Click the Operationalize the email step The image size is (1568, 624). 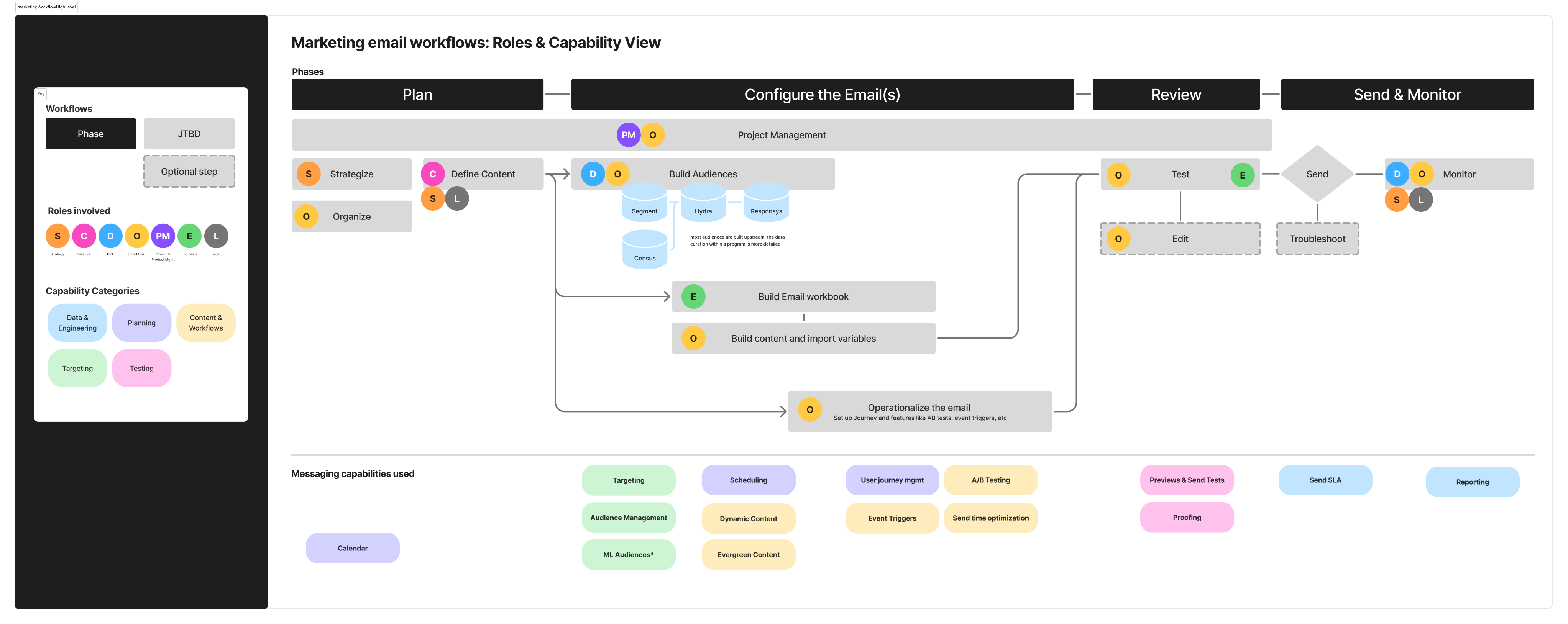click(x=918, y=411)
